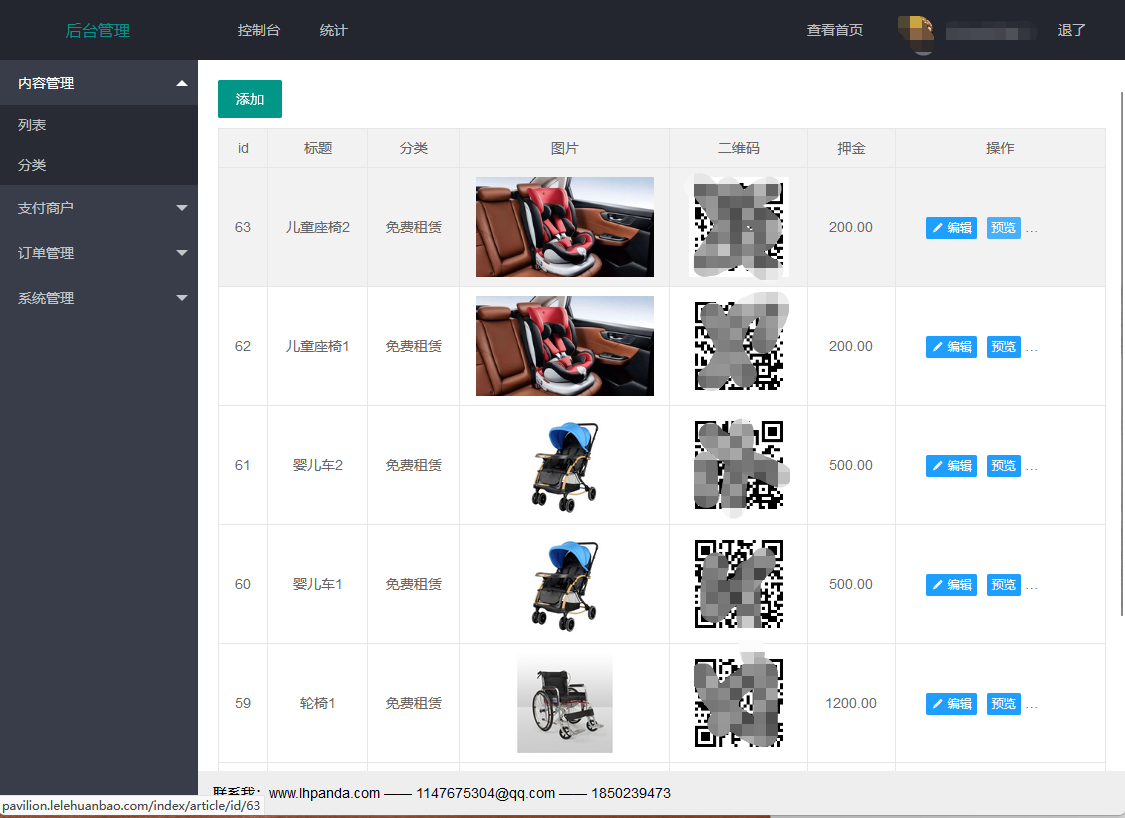Click the 1200.00 deposit value
The image size is (1125, 818).
coord(851,703)
